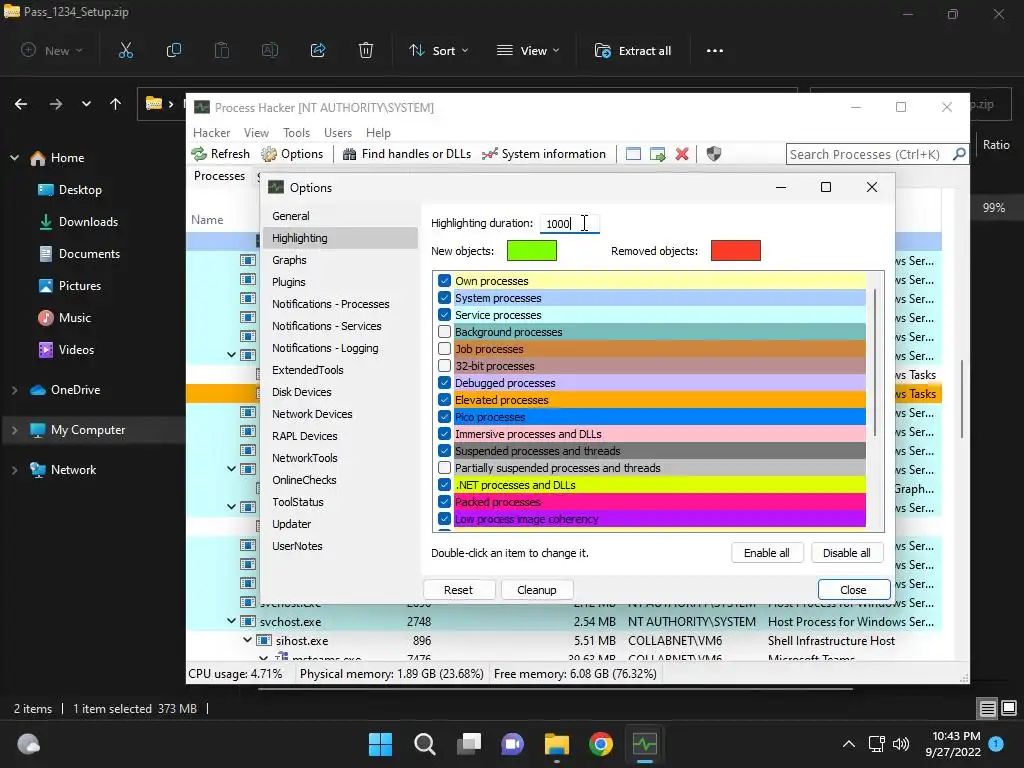The image size is (1024, 768).
Task: Open the See more ellipsis in Explorer
Action: (714, 51)
